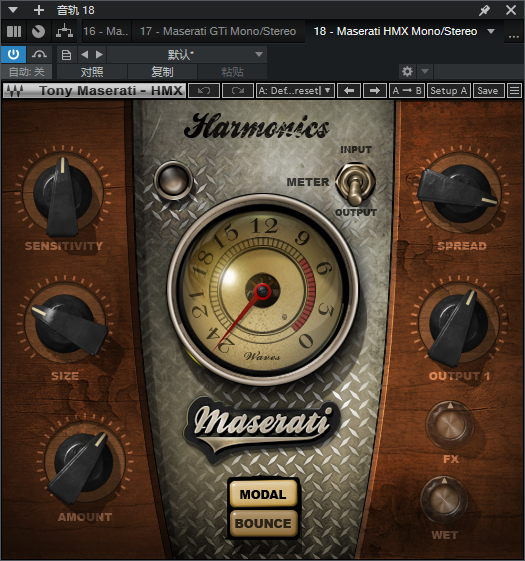Click the sensitivity indicator LED
525x561 pixels.
click(x=173, y=180)
